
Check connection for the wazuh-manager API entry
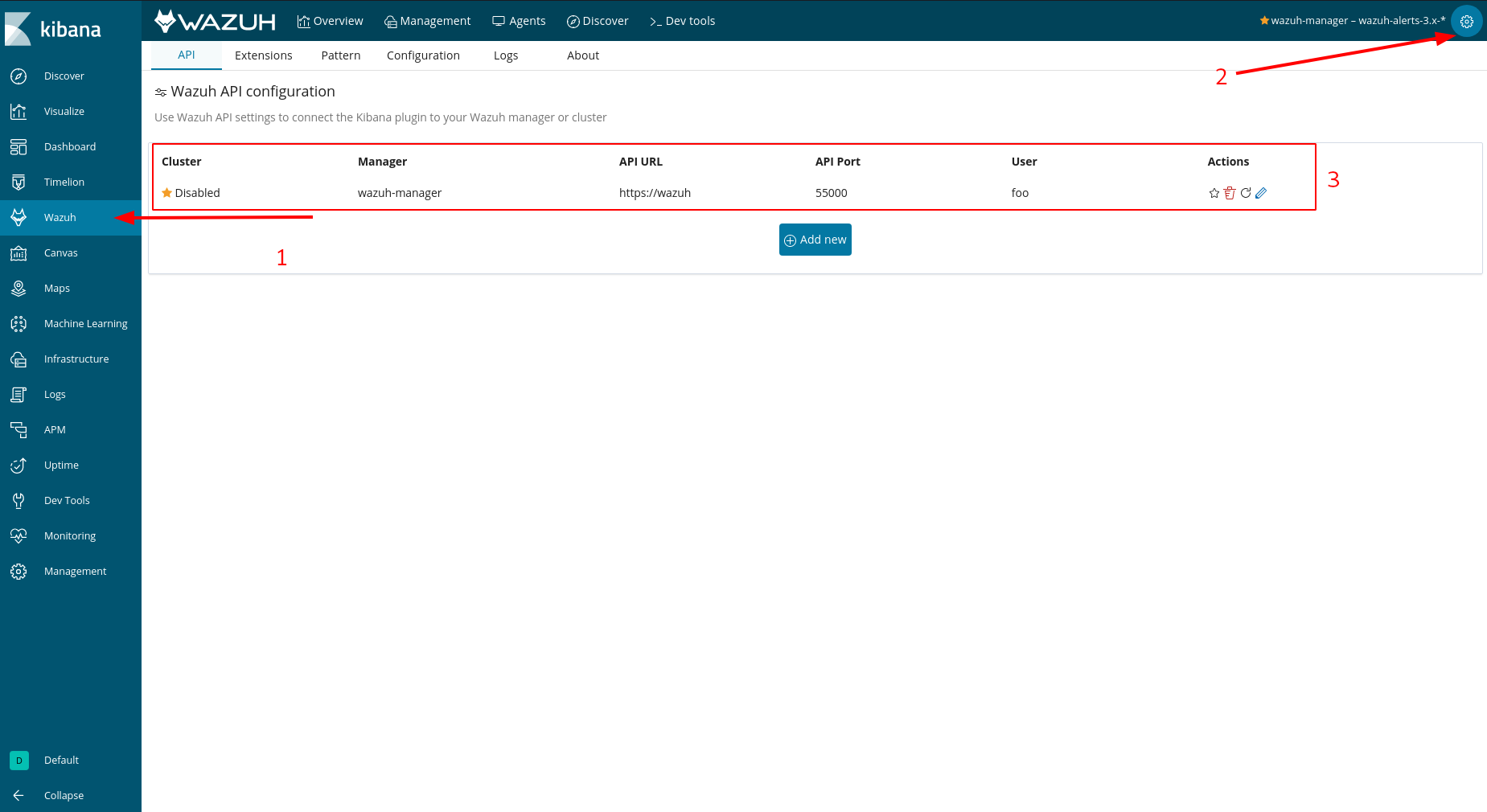1245,193
